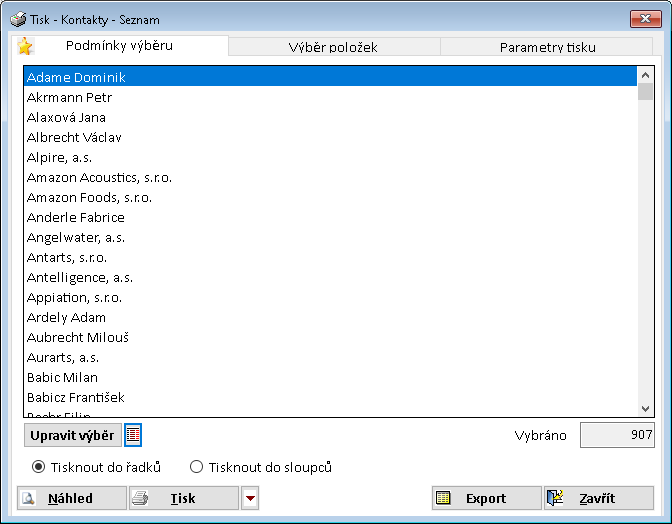Screen dimensions: 672x524
Task: Open print preview with Náhled button
Action: coord(72,498)
